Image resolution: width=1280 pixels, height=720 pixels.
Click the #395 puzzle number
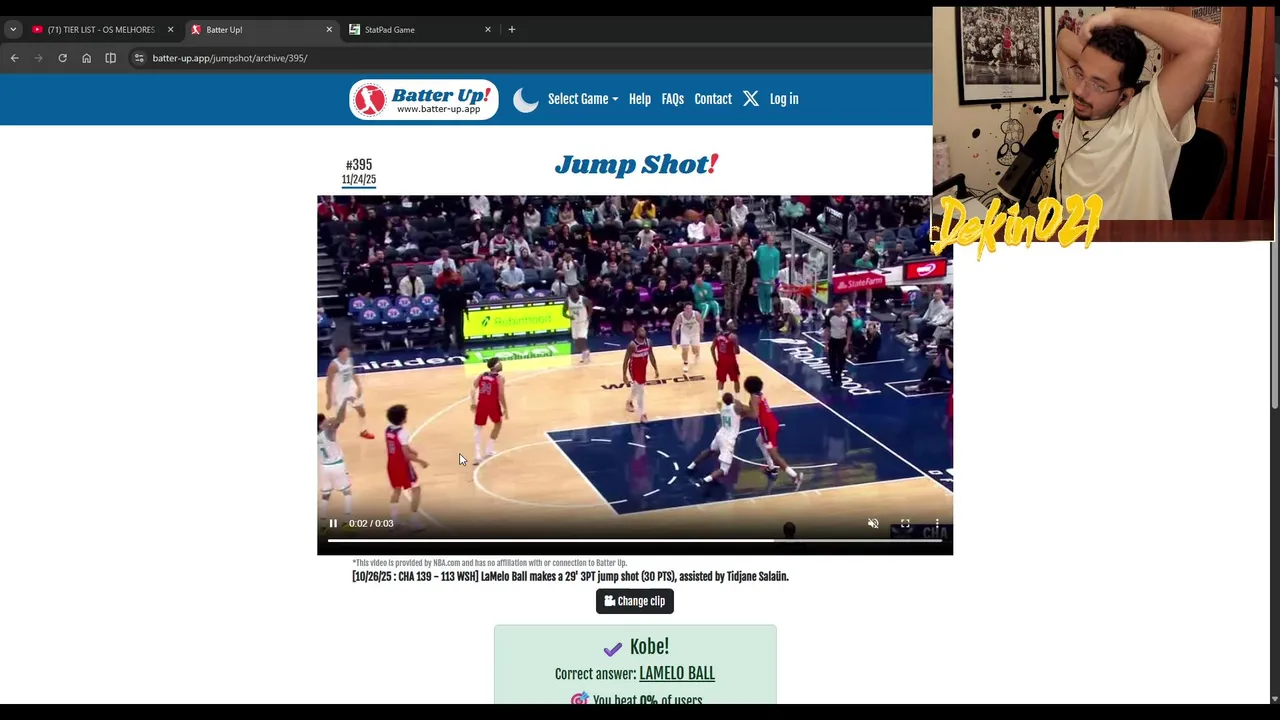coord(359,165)
